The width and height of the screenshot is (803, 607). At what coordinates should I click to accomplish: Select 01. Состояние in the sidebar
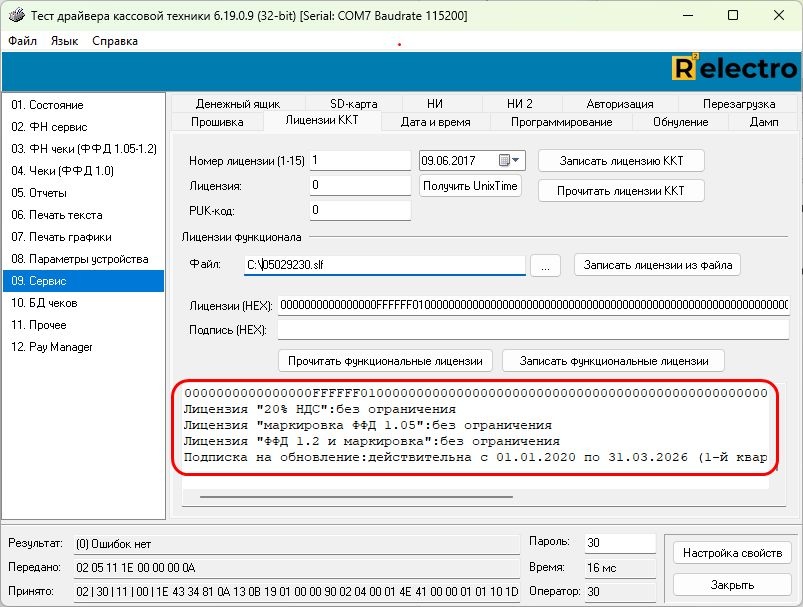pyautogui.click(x=47, y=105)
